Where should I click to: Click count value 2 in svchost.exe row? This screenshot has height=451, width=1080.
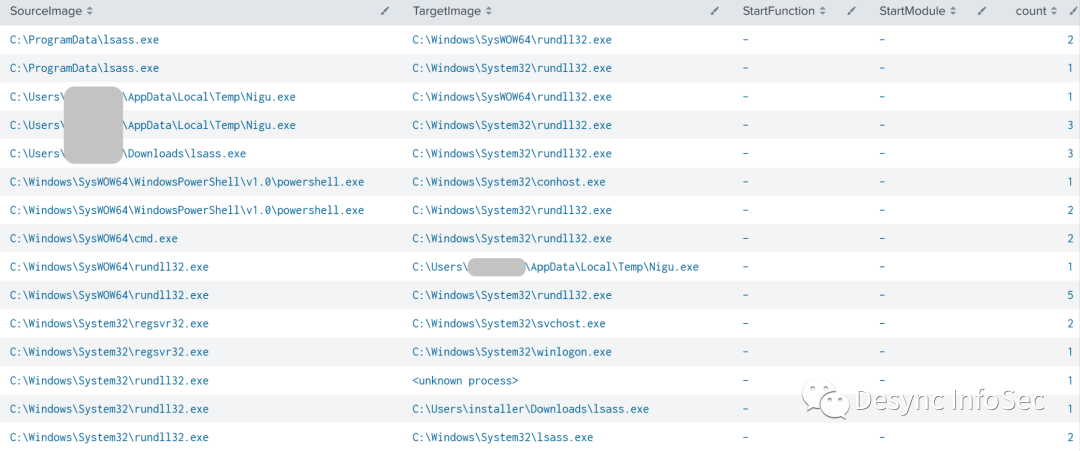(x=1070, y=324)
